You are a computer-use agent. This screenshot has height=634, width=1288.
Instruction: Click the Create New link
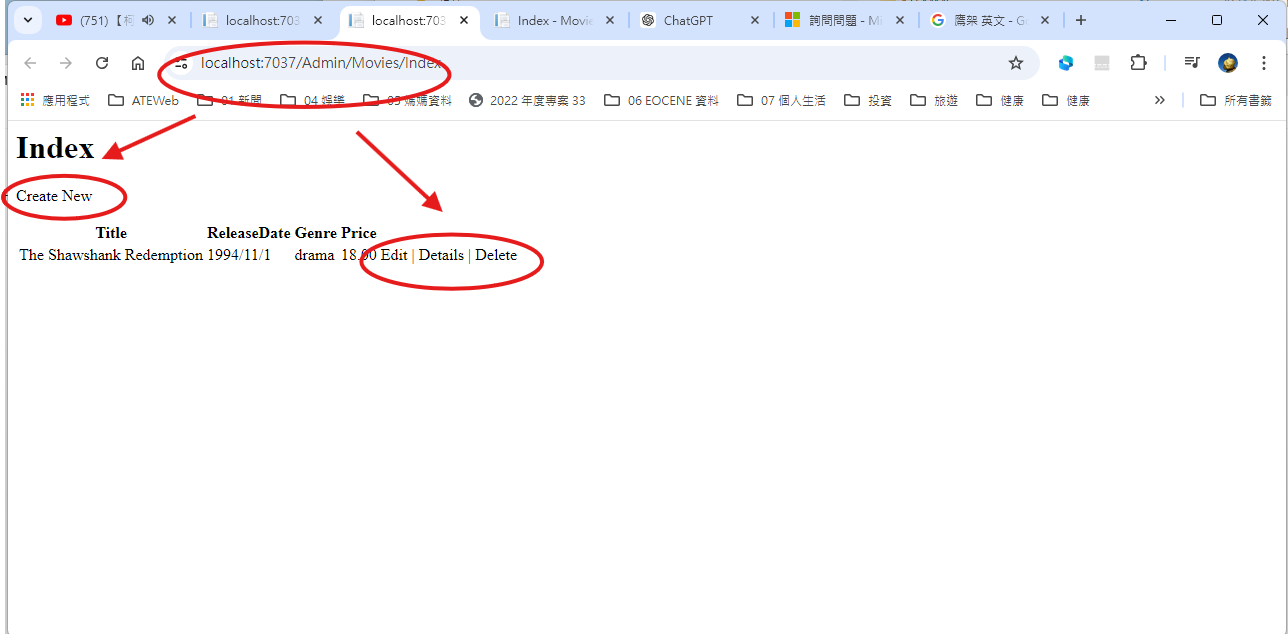click(x=54, y=196)
